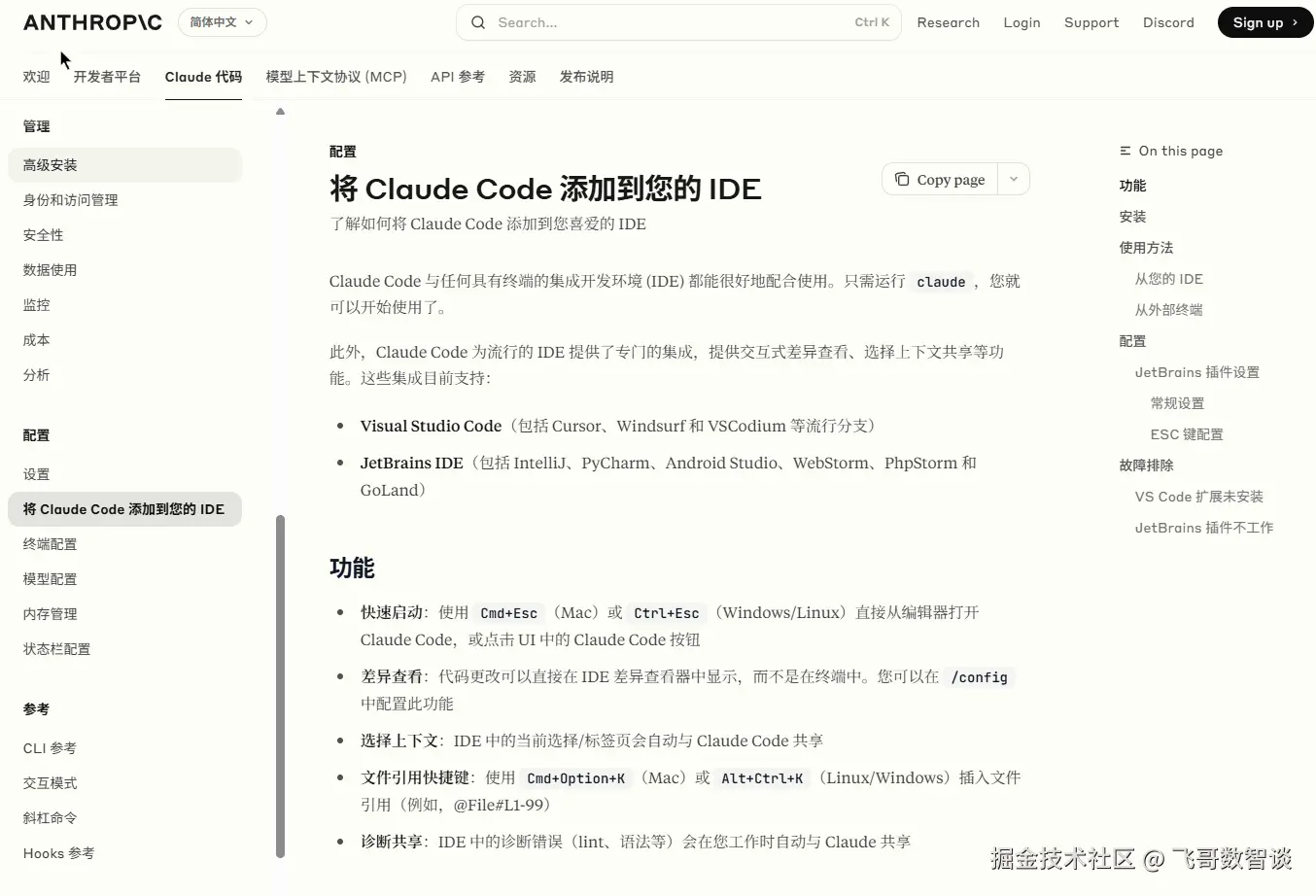The image size is (1316, 896).
Task: Click the 功能 section heading
Action: tap(352, 568)
